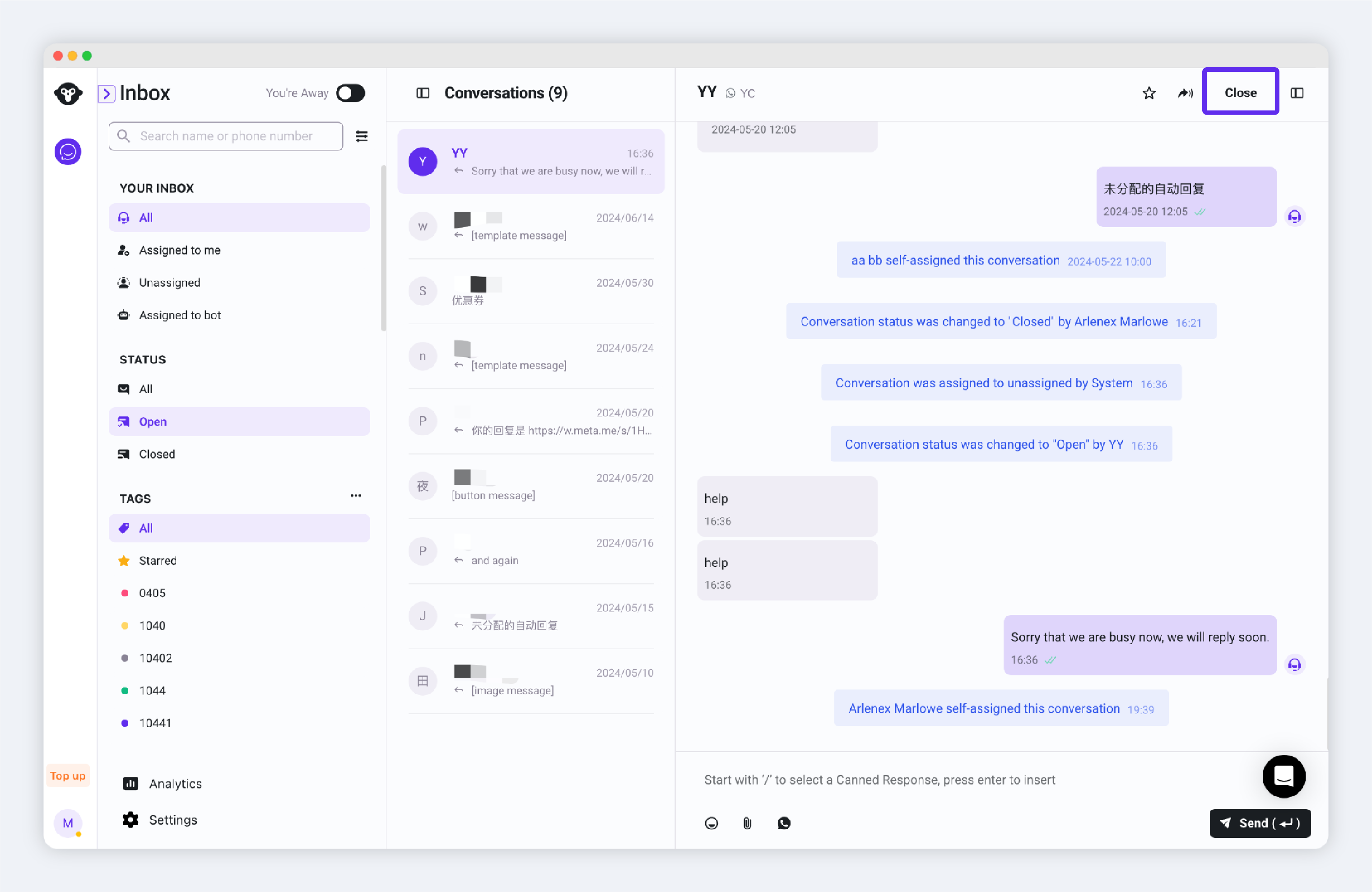Open the emoji picker
Screen dimensions: 1372x892
[712, 823]
